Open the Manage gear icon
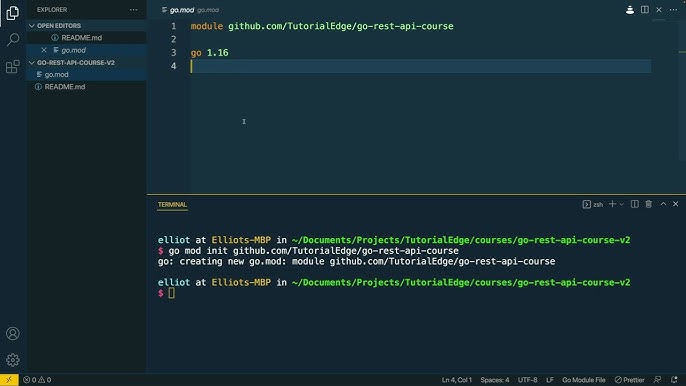Screen dimensions: 686x386 point(13,360)
